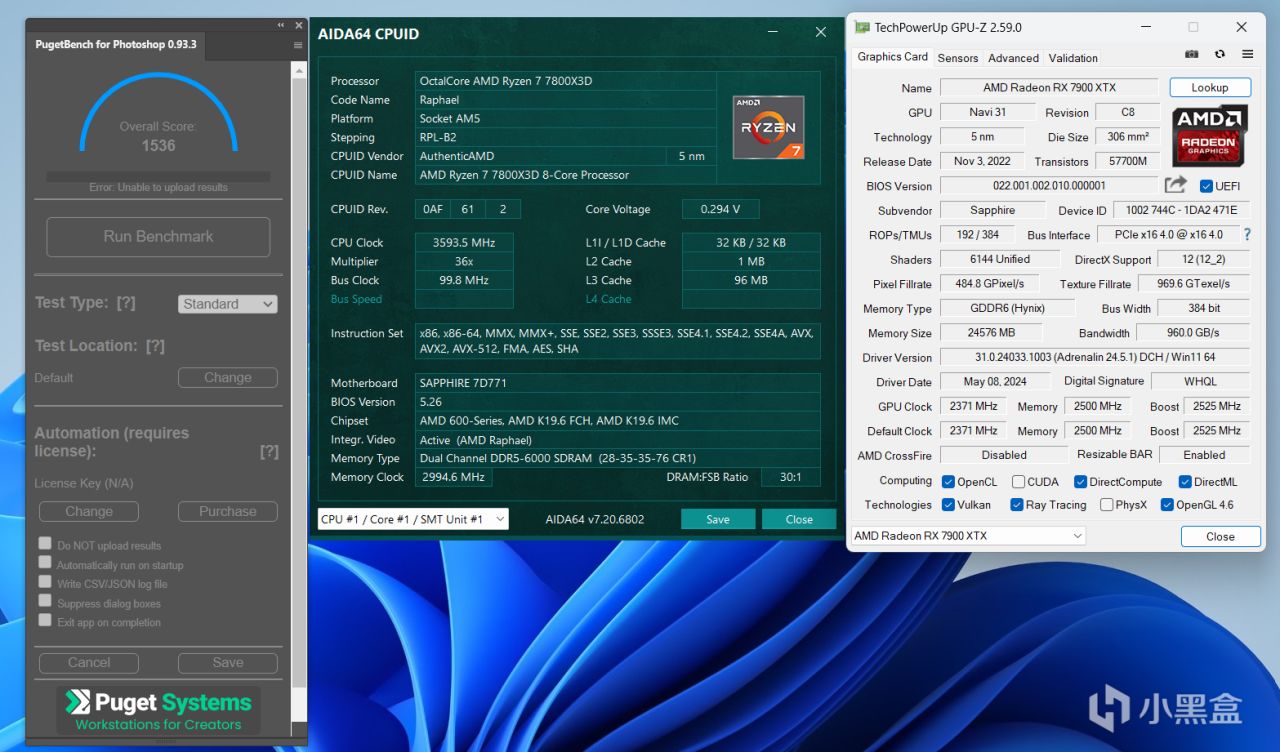Open the AMD Radeon RX 7900 XTX GPU dropdown
The width and height of the screenshot is (1280, 752).
968,536
